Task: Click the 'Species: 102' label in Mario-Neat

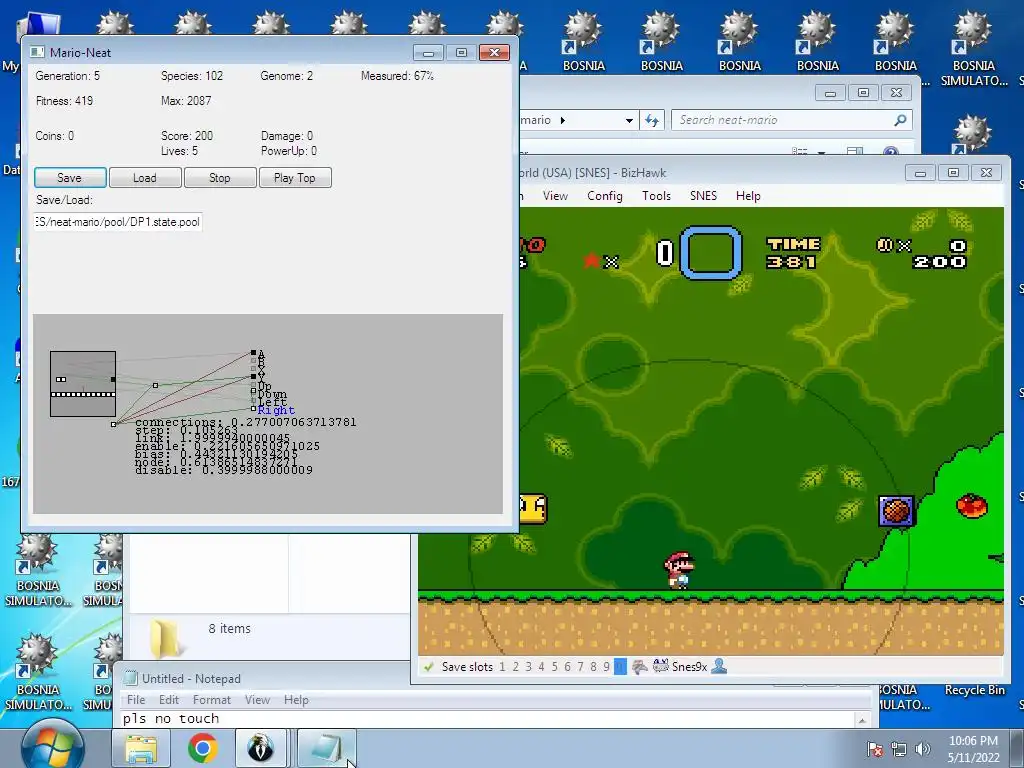Action: point(192,76)
